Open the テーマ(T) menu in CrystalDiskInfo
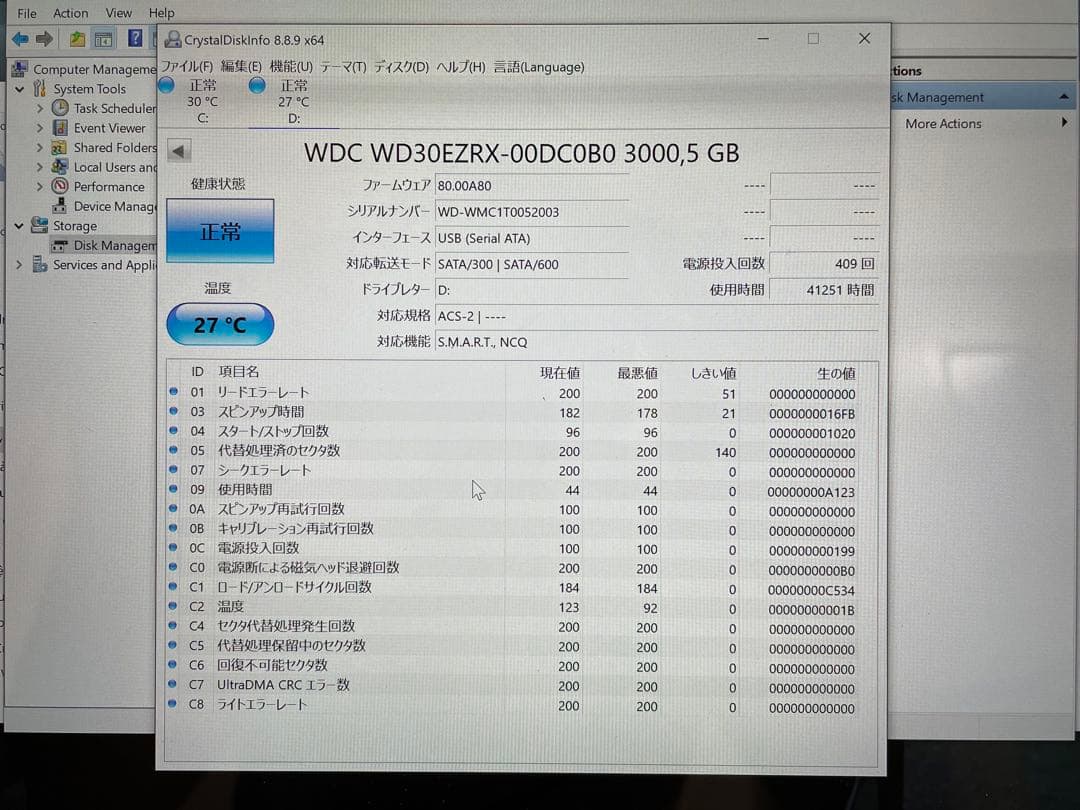 pos(344,67)
